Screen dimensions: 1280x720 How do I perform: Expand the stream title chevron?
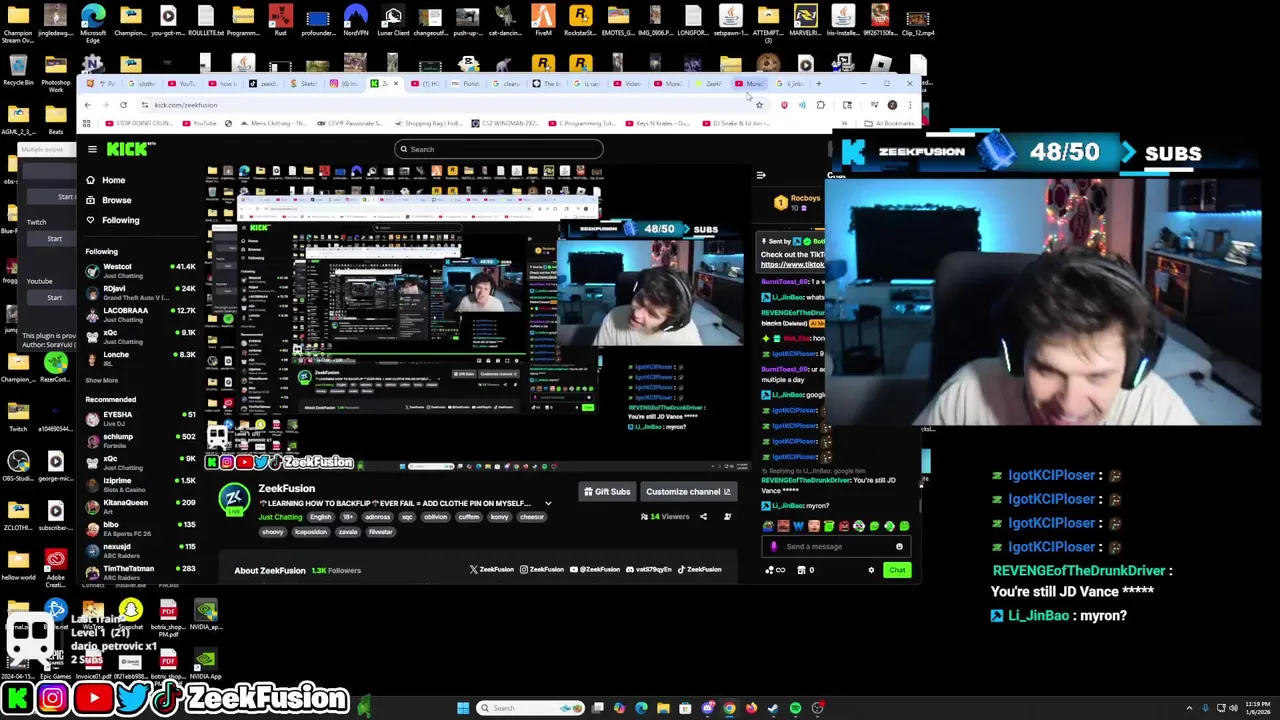click(x=548, y=503)
